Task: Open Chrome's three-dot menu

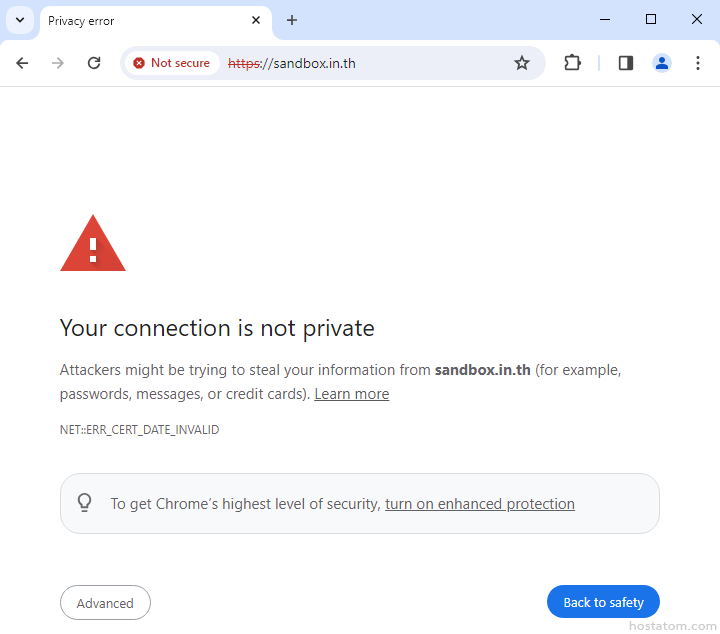Action: pos(698,63)
